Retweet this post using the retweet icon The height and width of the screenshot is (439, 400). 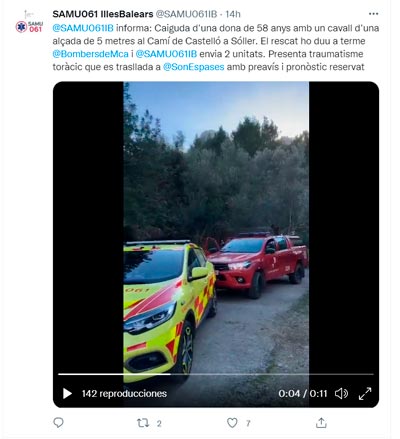point(143,423)
